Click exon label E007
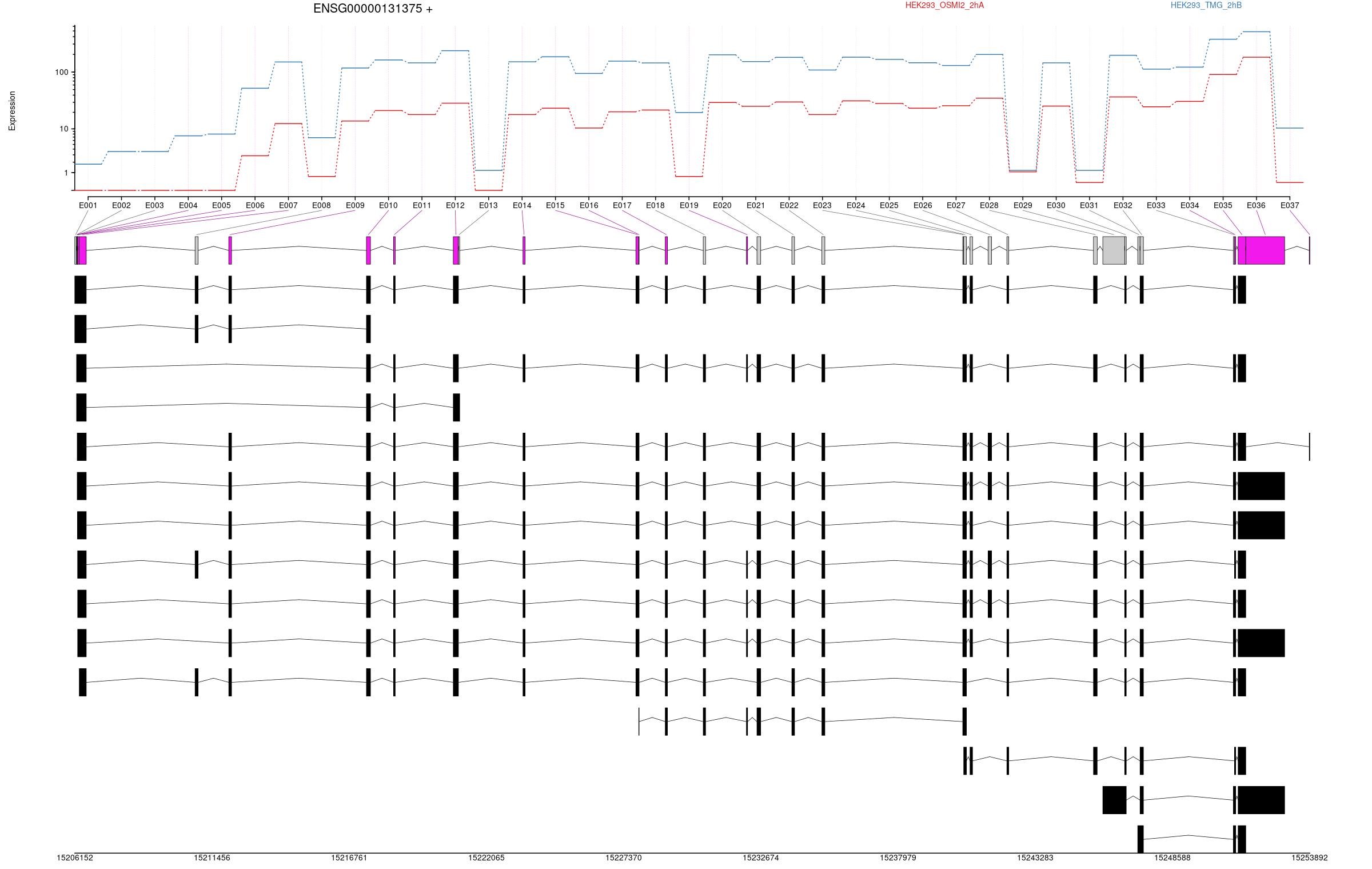 (x=288, y=205)
